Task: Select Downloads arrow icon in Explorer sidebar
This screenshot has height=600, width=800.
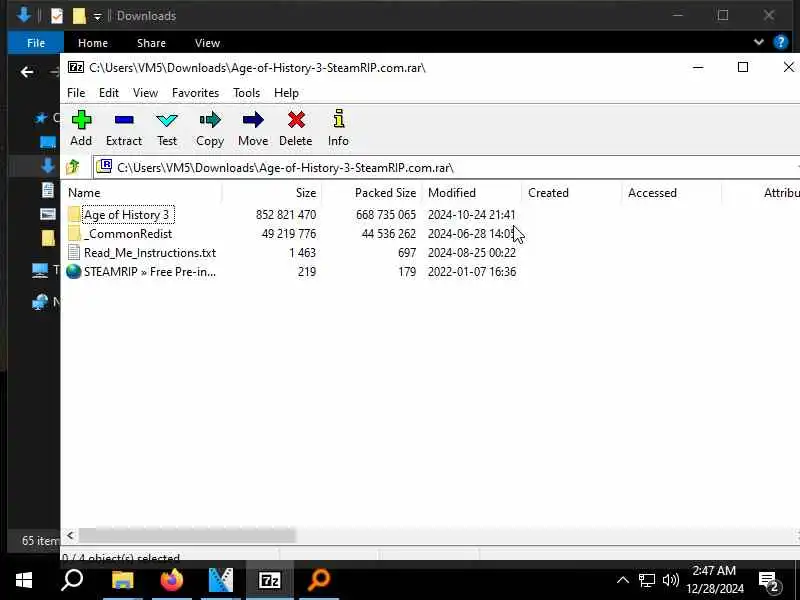Action: [x=48, y=166]
